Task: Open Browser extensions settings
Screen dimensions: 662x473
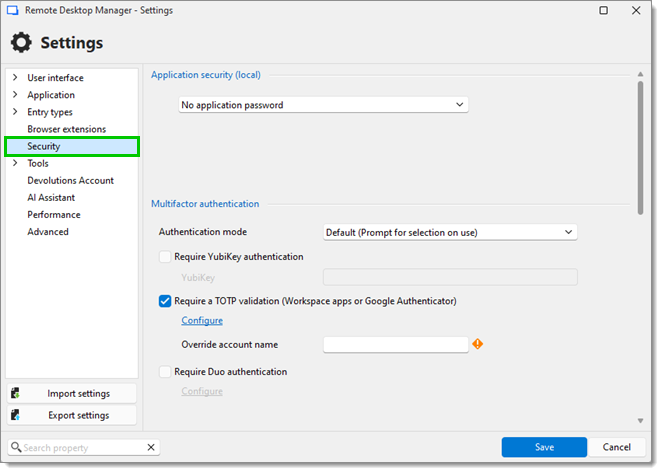Action: click(67, 129)
